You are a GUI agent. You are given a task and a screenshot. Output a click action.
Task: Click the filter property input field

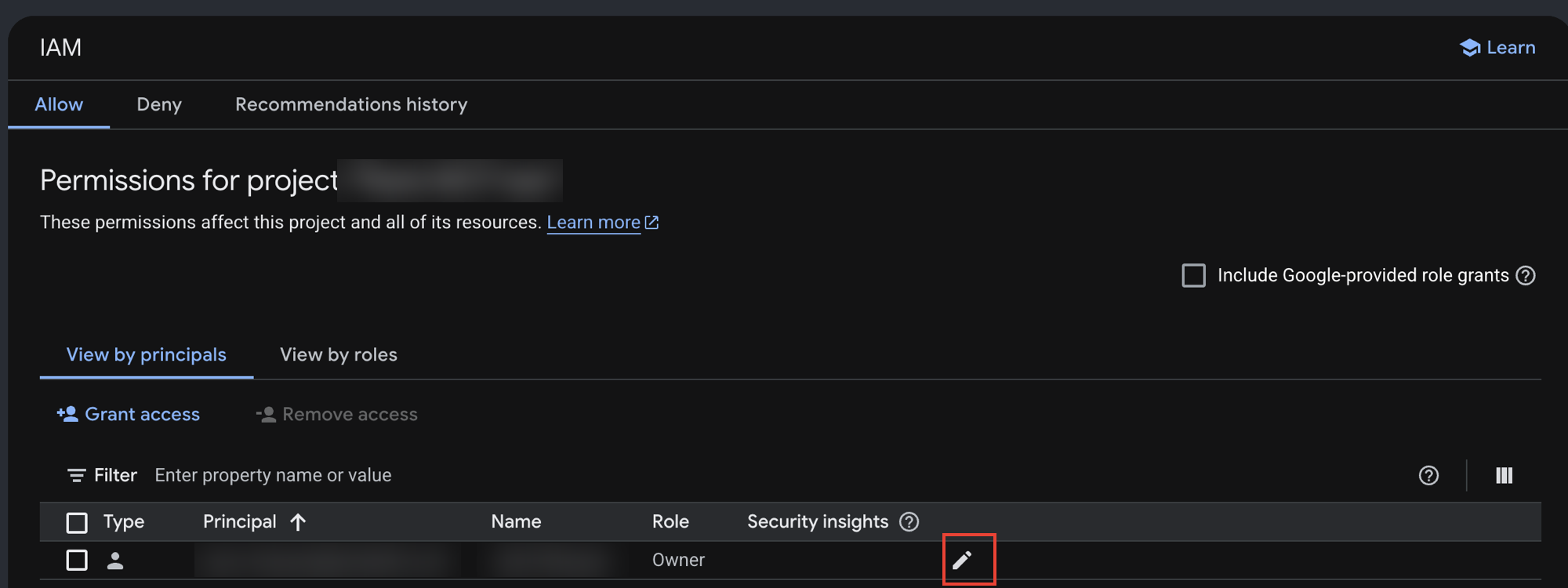pos(776,475)
